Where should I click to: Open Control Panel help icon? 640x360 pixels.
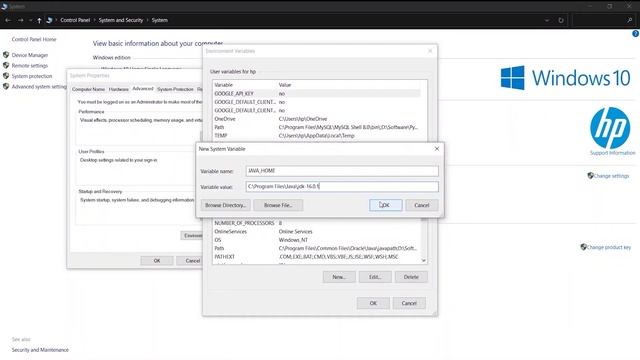point(636,34)
